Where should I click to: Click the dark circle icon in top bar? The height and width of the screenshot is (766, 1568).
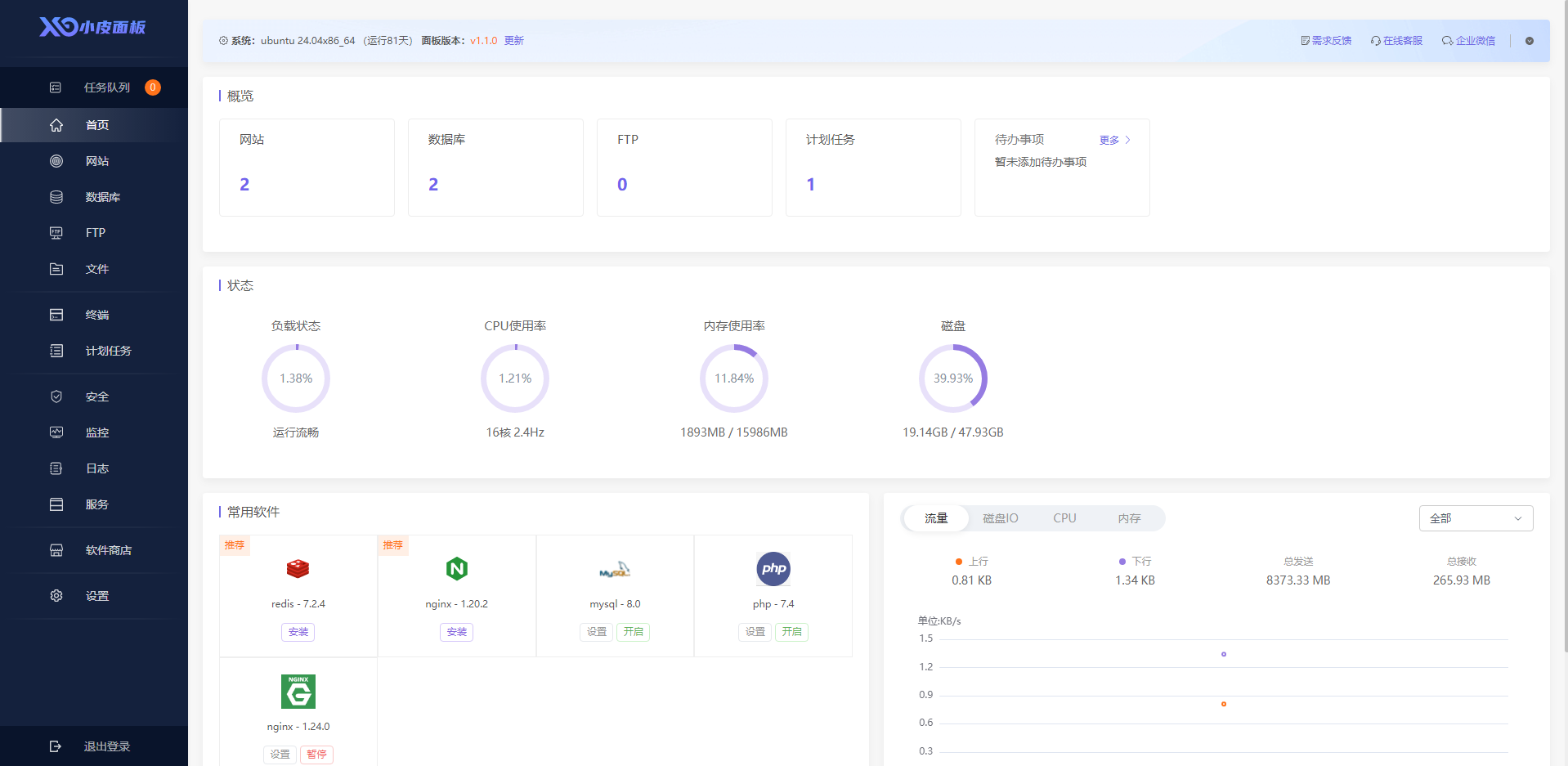click(1530, 41)
